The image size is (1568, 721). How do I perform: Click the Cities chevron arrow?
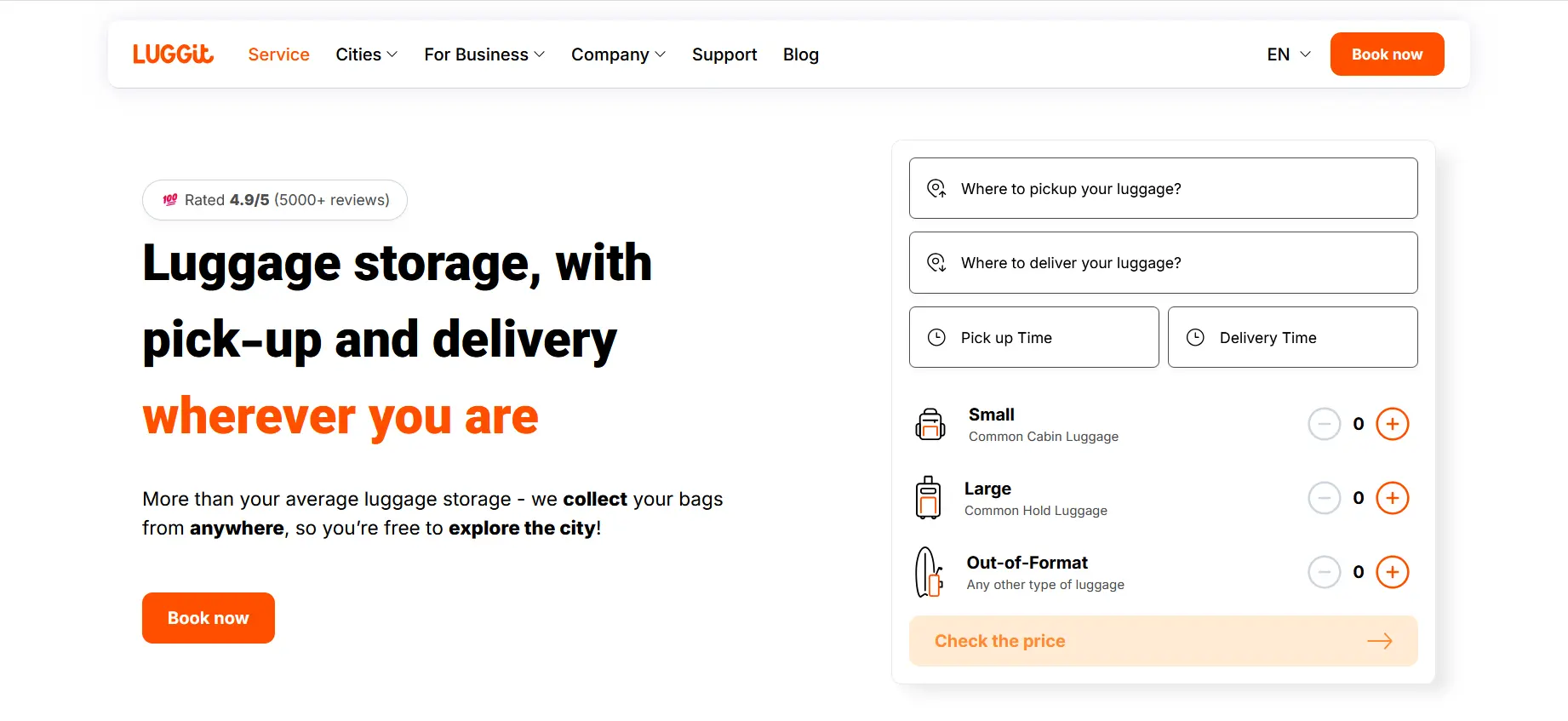[x=392, y=54]
